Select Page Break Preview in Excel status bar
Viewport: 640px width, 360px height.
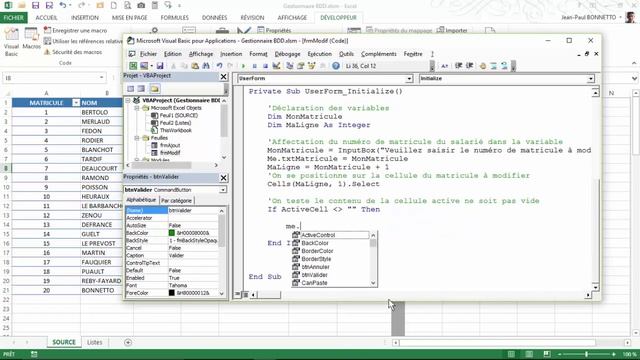pos(547,354)
